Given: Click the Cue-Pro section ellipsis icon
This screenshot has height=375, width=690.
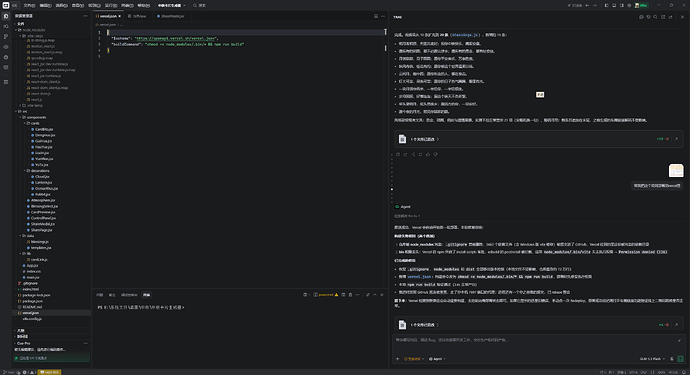Looking at the screenshot, I should [x=85, y=343].
